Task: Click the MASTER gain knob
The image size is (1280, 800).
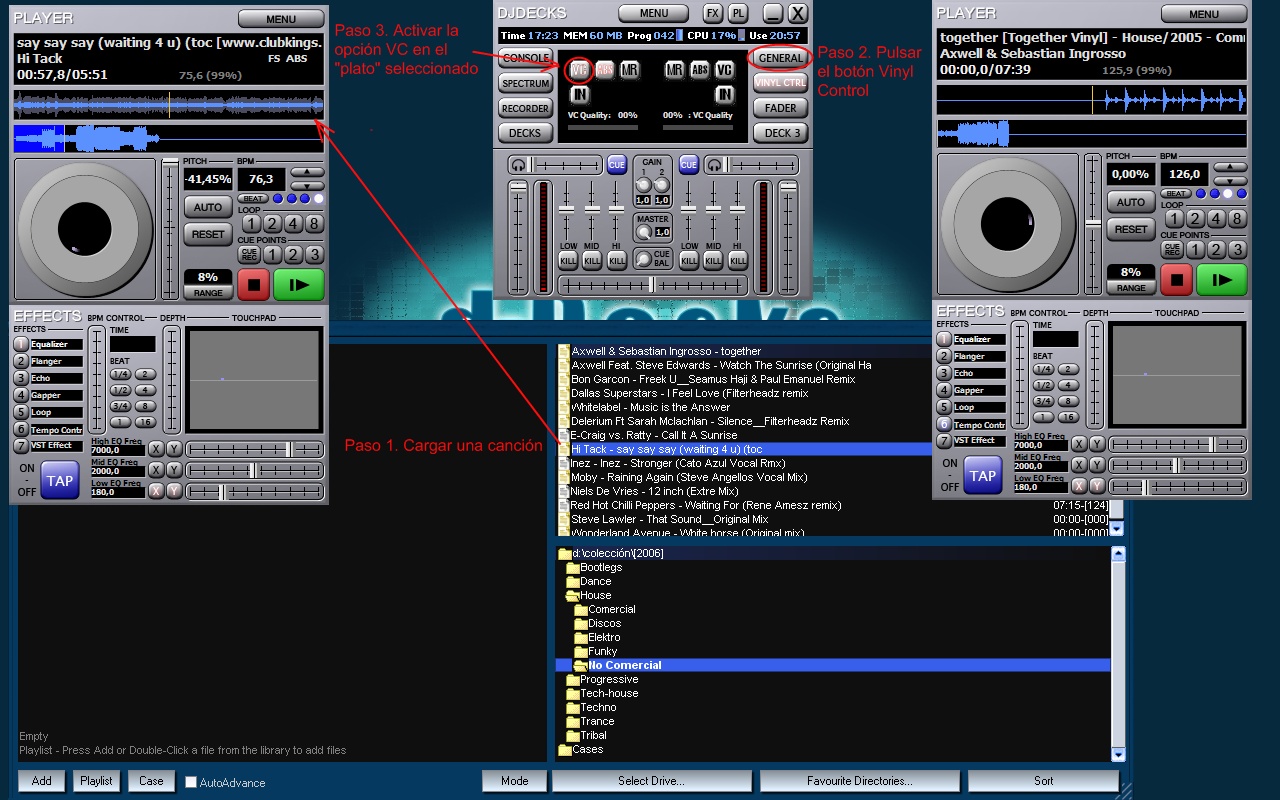Action: pos(643,232)
